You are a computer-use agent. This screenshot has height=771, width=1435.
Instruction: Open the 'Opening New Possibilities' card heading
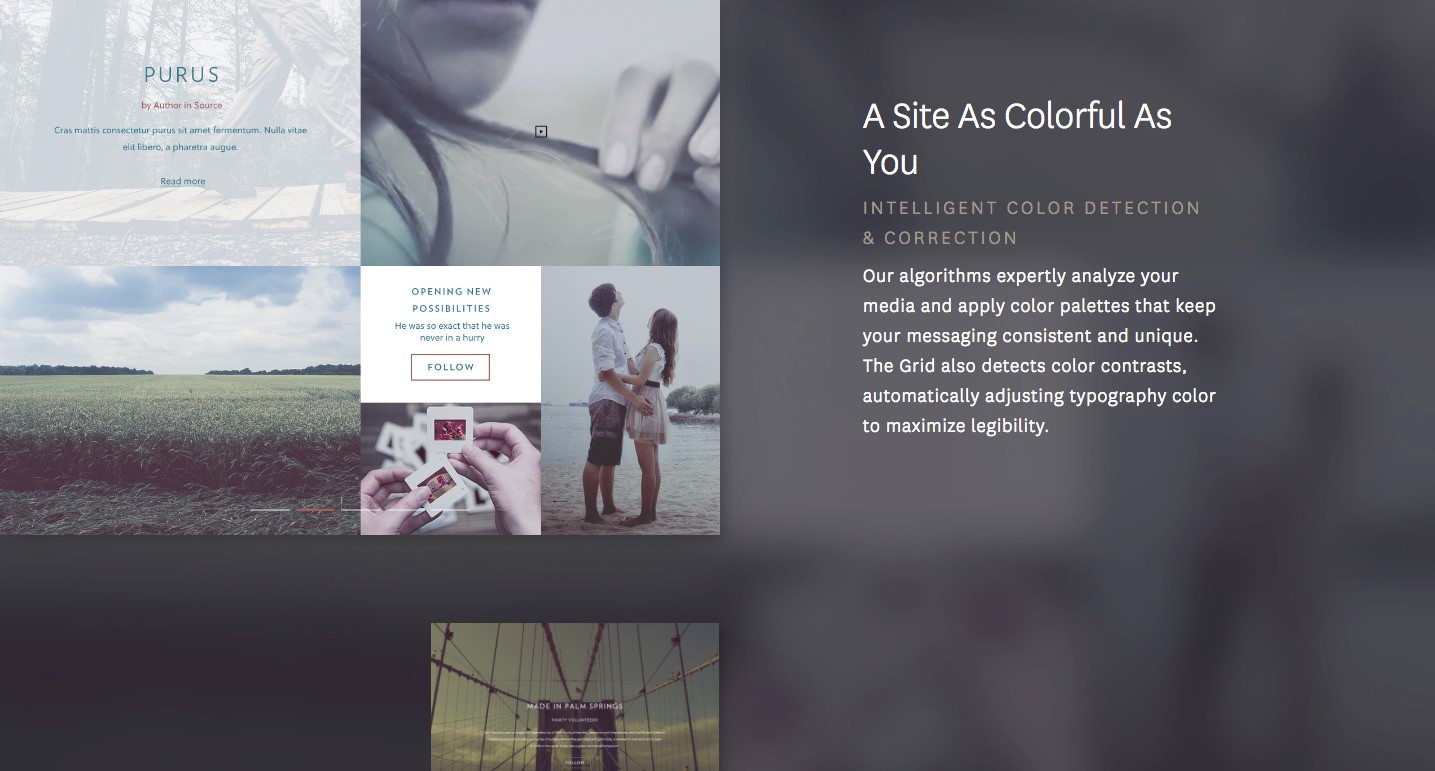(x=451, y=300)
